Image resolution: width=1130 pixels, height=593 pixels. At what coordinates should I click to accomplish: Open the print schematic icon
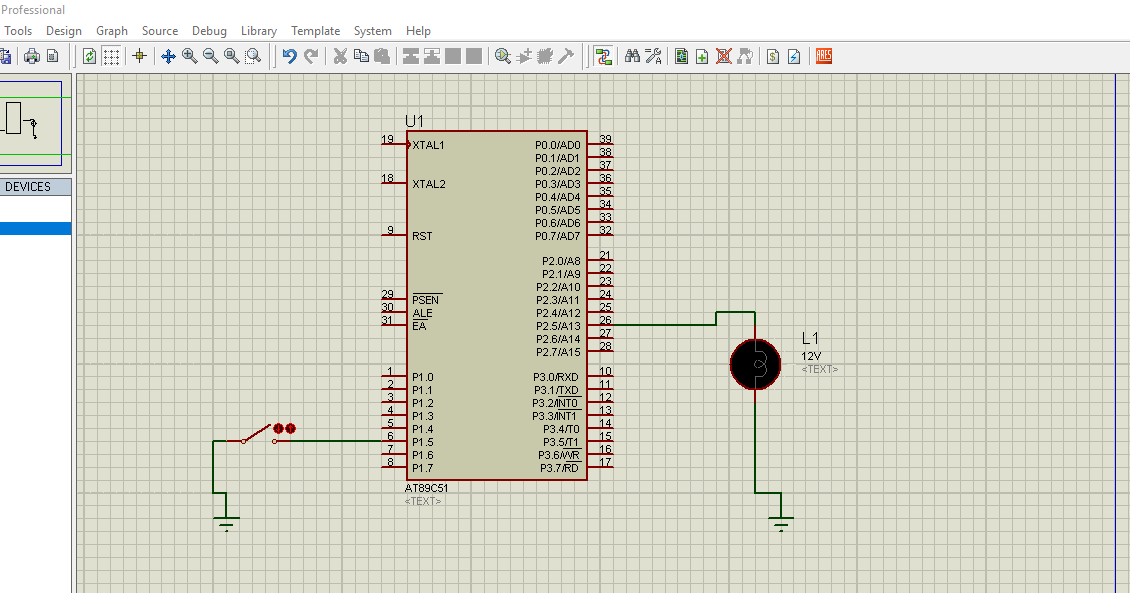point(32,56)
